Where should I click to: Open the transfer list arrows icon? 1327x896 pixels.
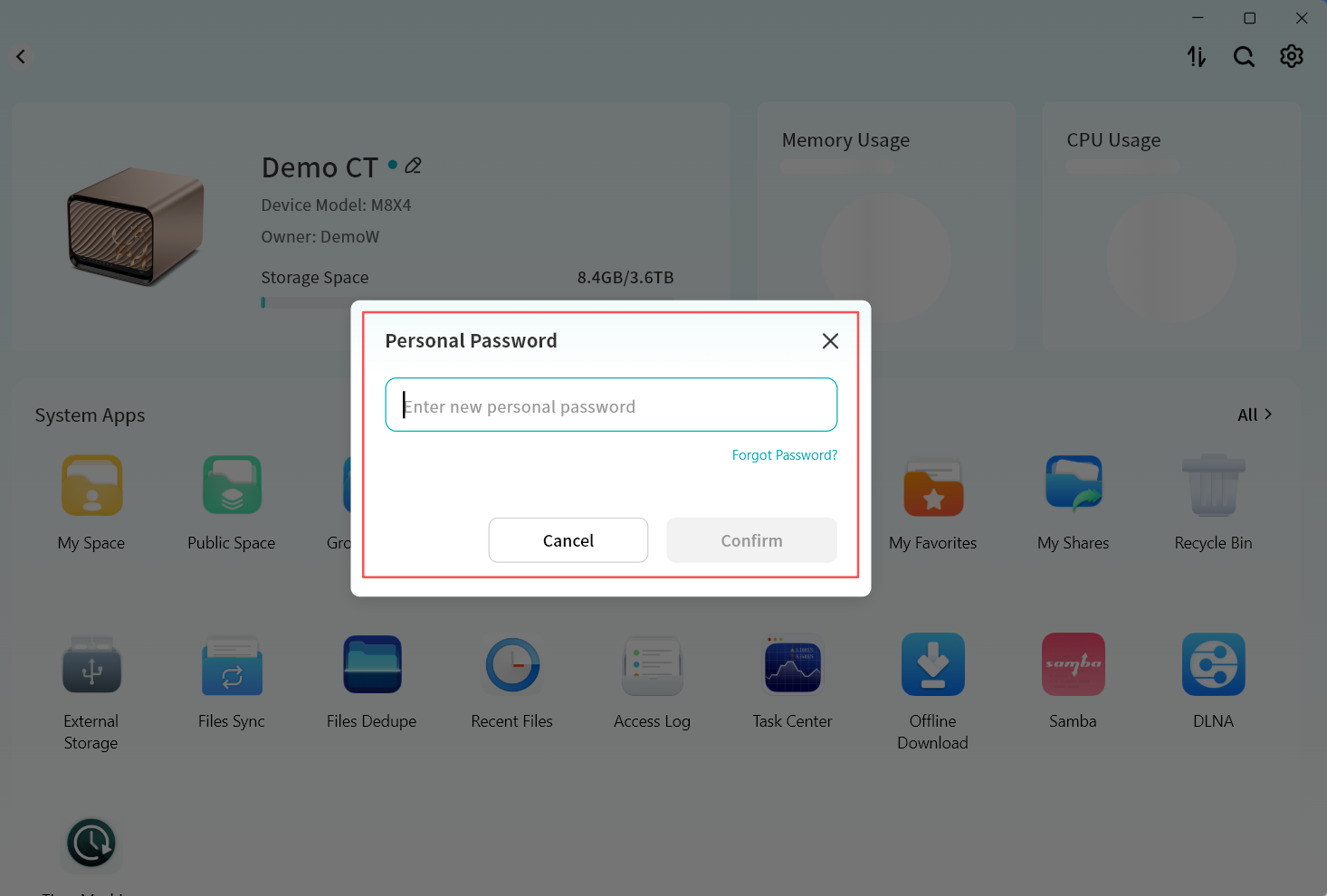(x=1197, y=57)
